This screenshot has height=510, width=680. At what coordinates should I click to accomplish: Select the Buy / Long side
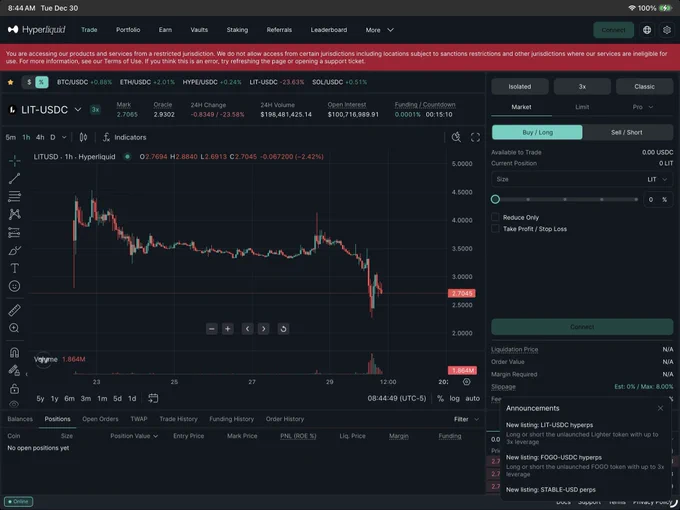[x=537, y=132]
